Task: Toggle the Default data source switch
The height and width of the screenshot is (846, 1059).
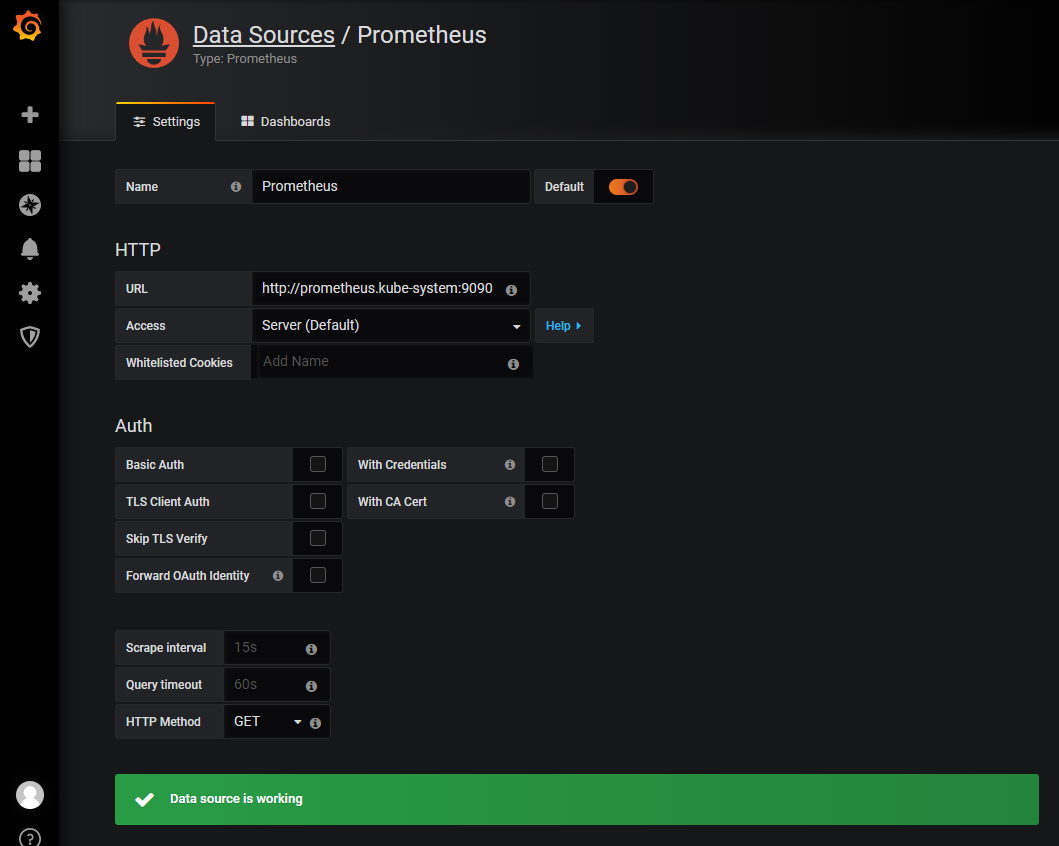Action: click(623, 187)
